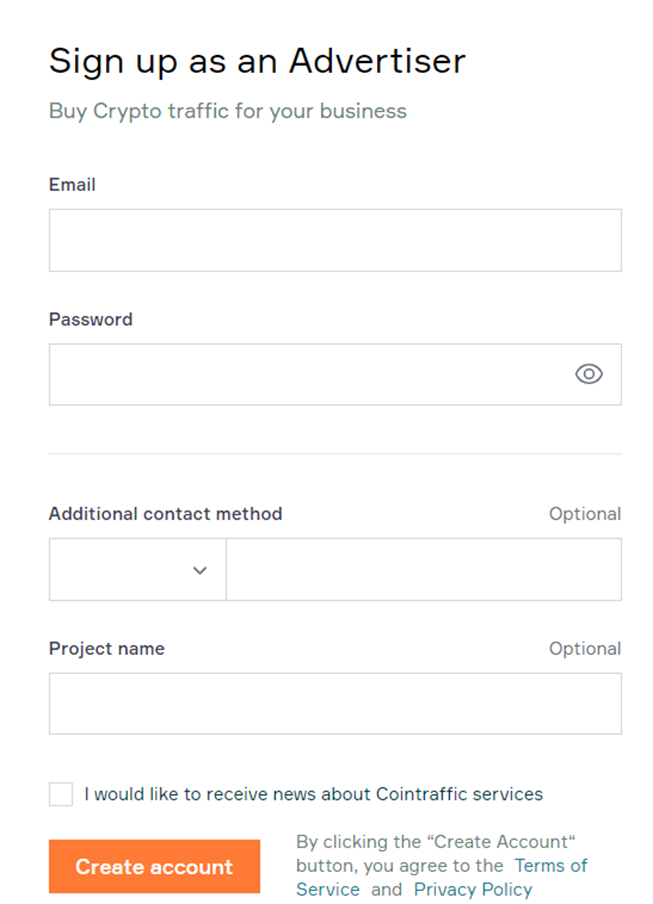Enable news about Cointraffic services
This screenshot has height=904, width=653.
point(60,793)
